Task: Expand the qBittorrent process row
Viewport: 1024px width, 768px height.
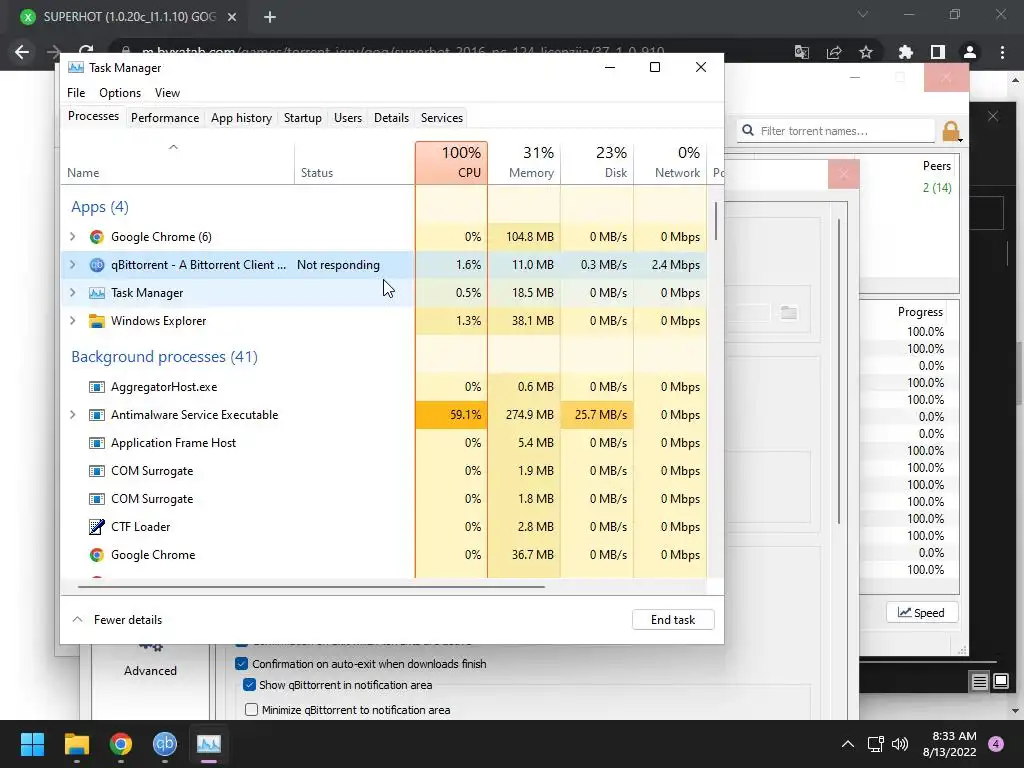Action: coord(72,264)
